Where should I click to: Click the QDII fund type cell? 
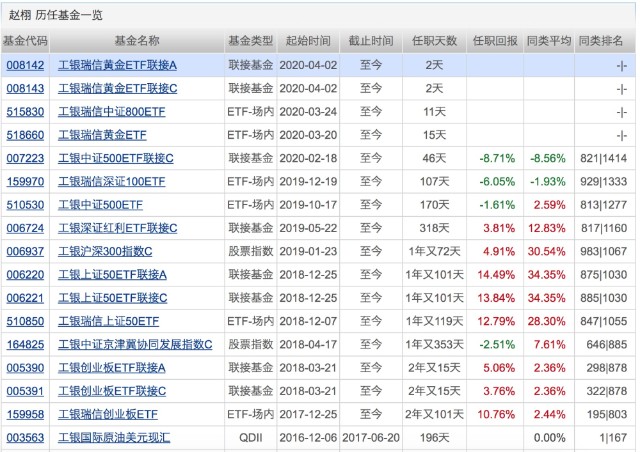pos(251,438)
